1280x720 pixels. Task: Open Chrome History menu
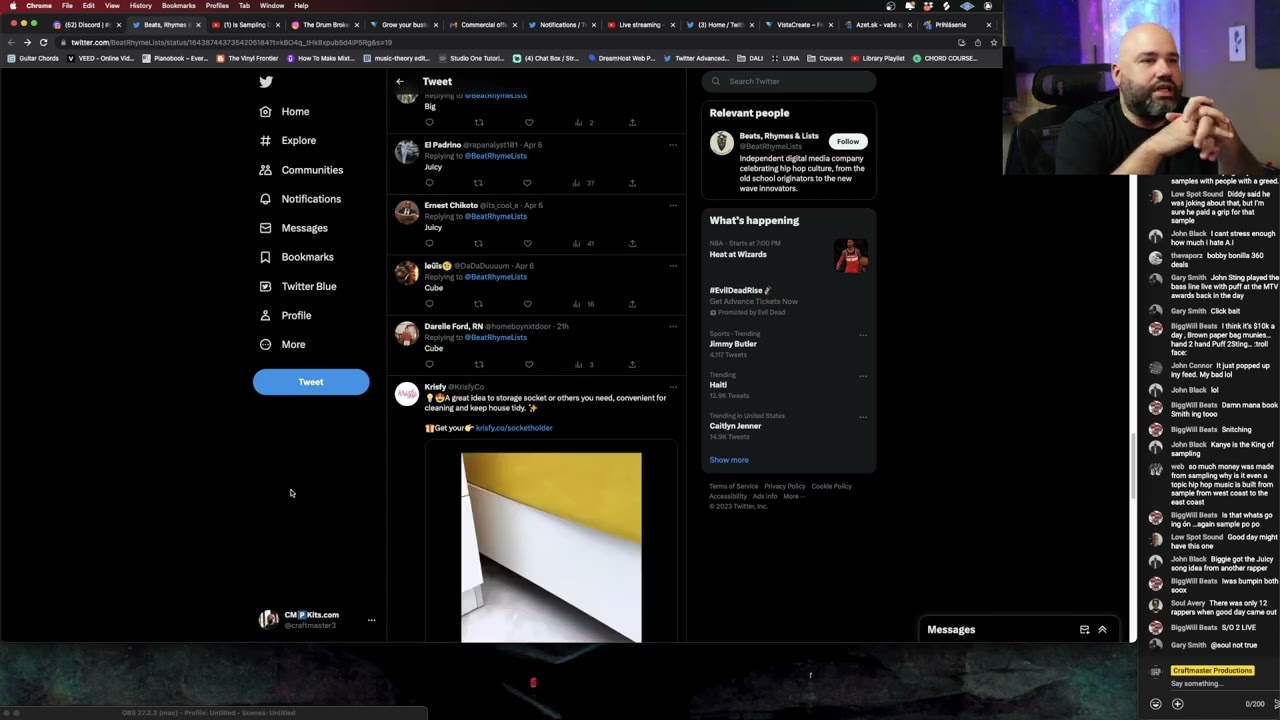coord(140,6)
